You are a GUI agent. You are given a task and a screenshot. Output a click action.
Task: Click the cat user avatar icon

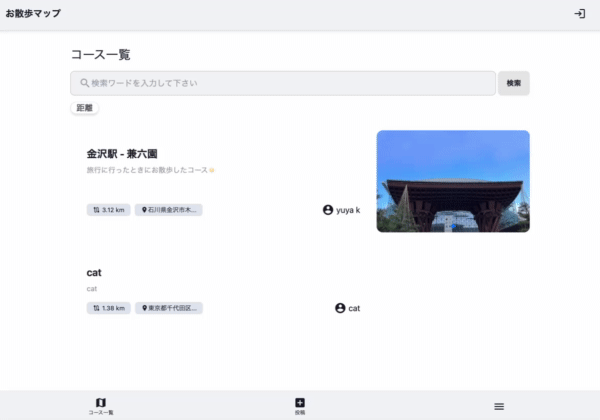click(x=340, y=308)
